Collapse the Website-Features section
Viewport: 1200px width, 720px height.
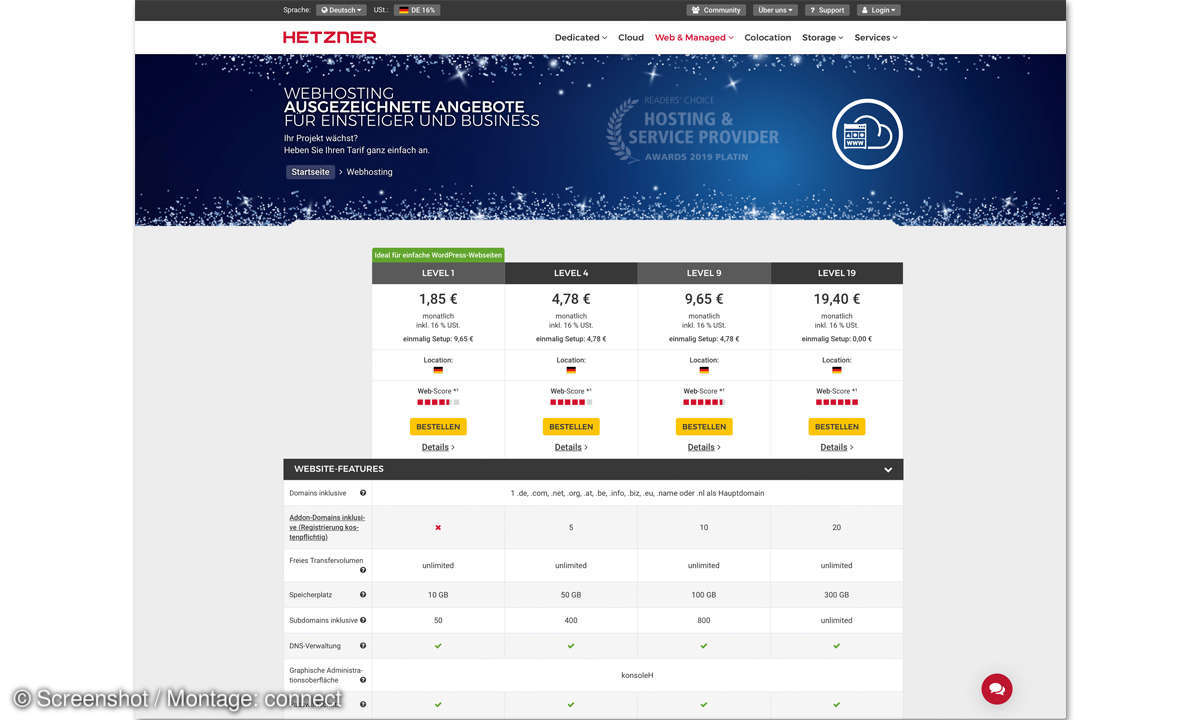coord(888,469)
